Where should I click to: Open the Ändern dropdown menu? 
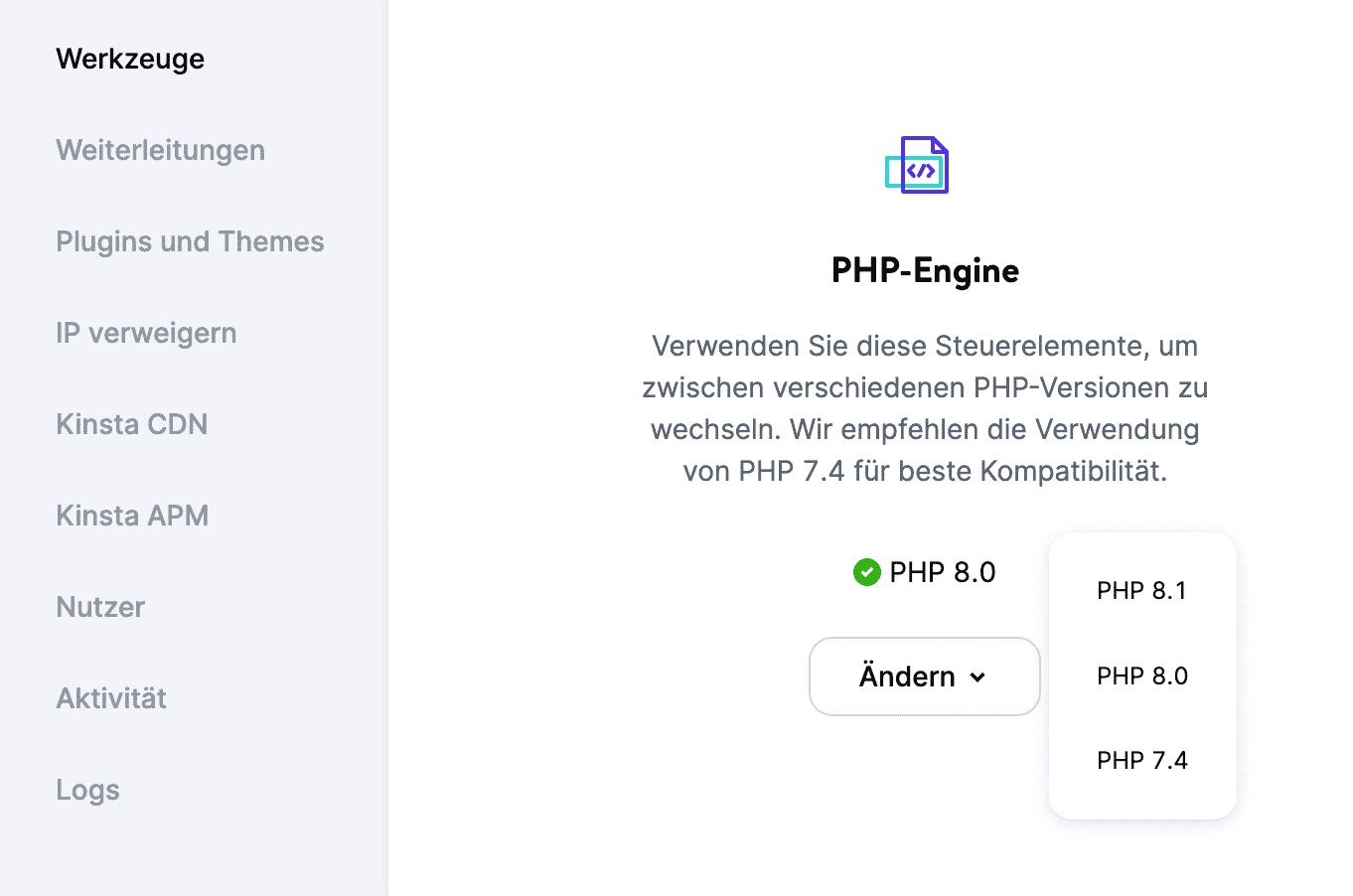(924, 676)
